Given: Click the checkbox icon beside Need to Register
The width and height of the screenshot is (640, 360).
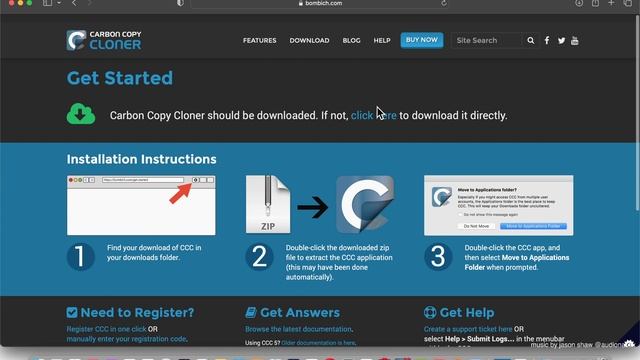Looking at the screenshot, I should [x=72, y=313].
